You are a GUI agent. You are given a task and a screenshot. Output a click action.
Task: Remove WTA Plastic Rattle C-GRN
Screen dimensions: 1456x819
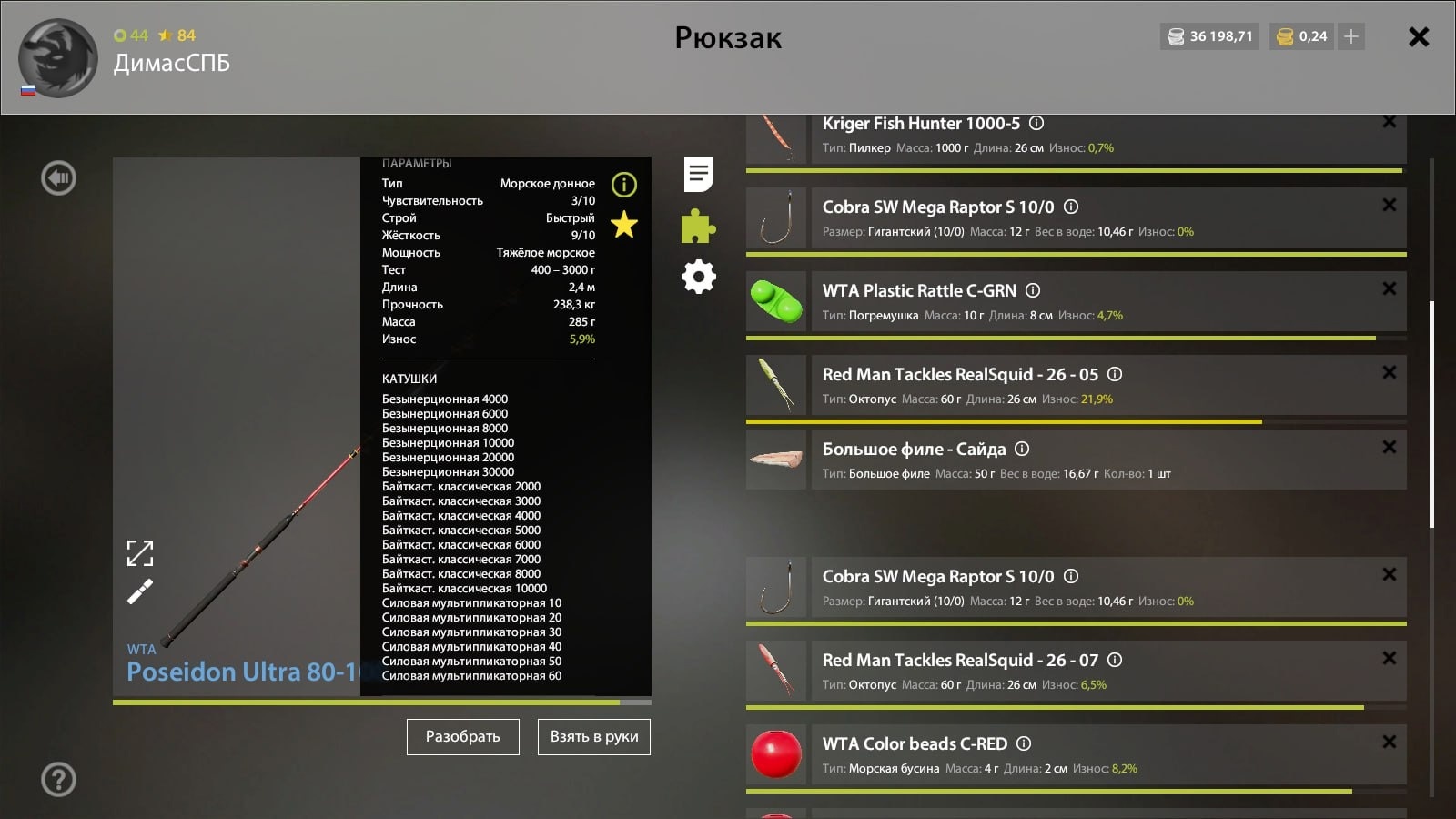coord(1390,289)
